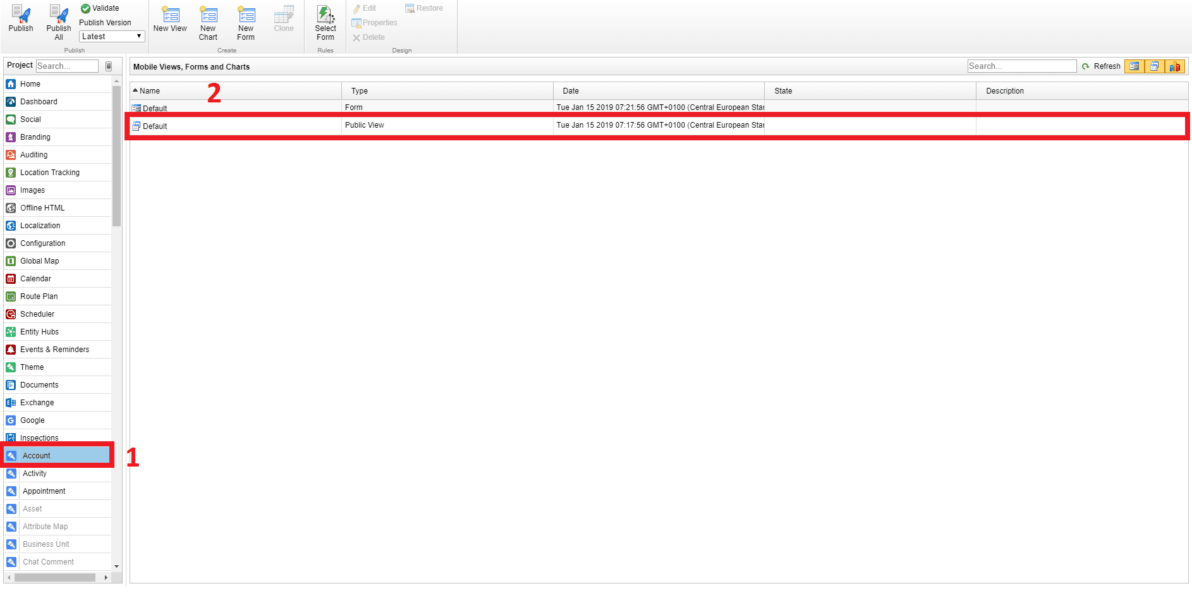This screenshot has height=593, width=1192.
Task: Sort by the Name column header
Action: pos(145,90)
